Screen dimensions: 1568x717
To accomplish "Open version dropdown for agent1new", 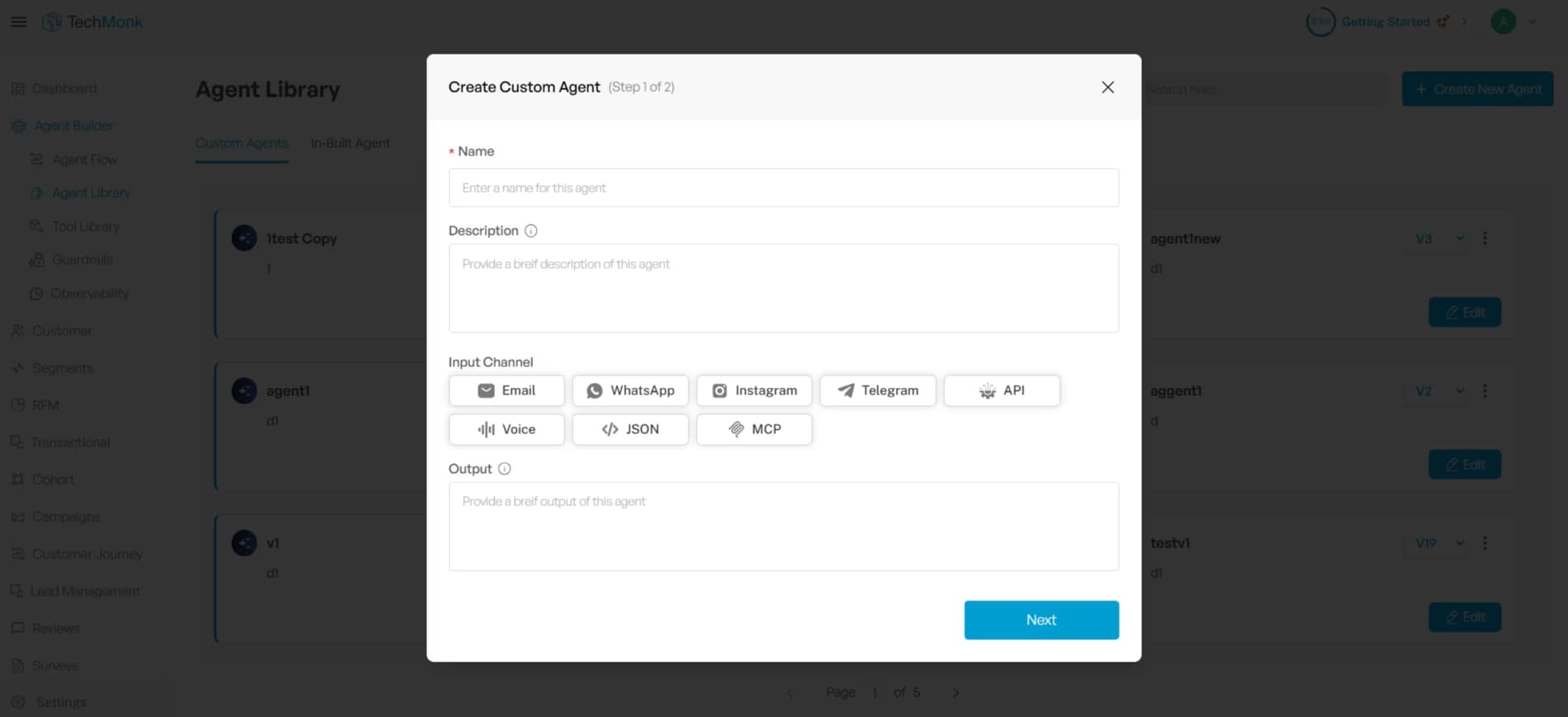I will [x=1439, y=239].
